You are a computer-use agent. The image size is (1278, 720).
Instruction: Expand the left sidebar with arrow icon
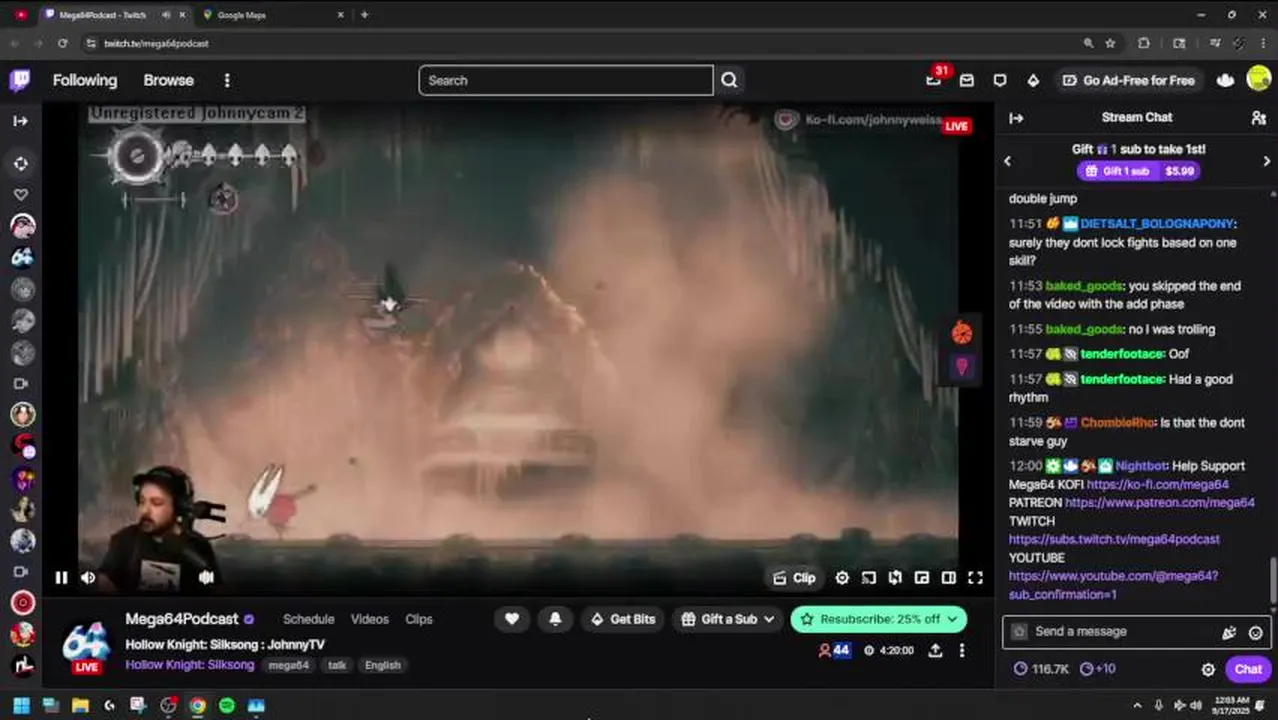pos(20,121)
